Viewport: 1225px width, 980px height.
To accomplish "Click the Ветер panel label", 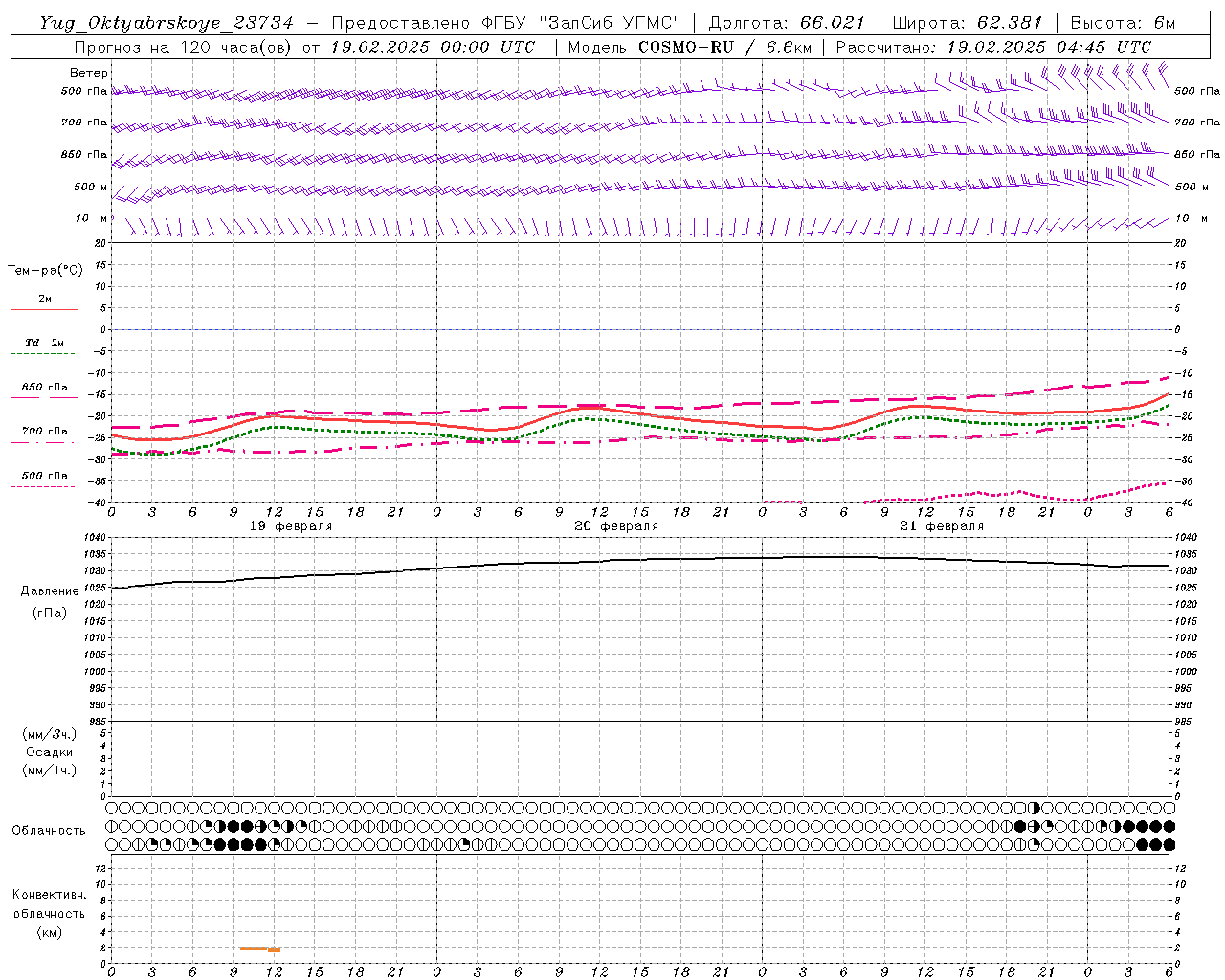I will (x=88, y=73).
